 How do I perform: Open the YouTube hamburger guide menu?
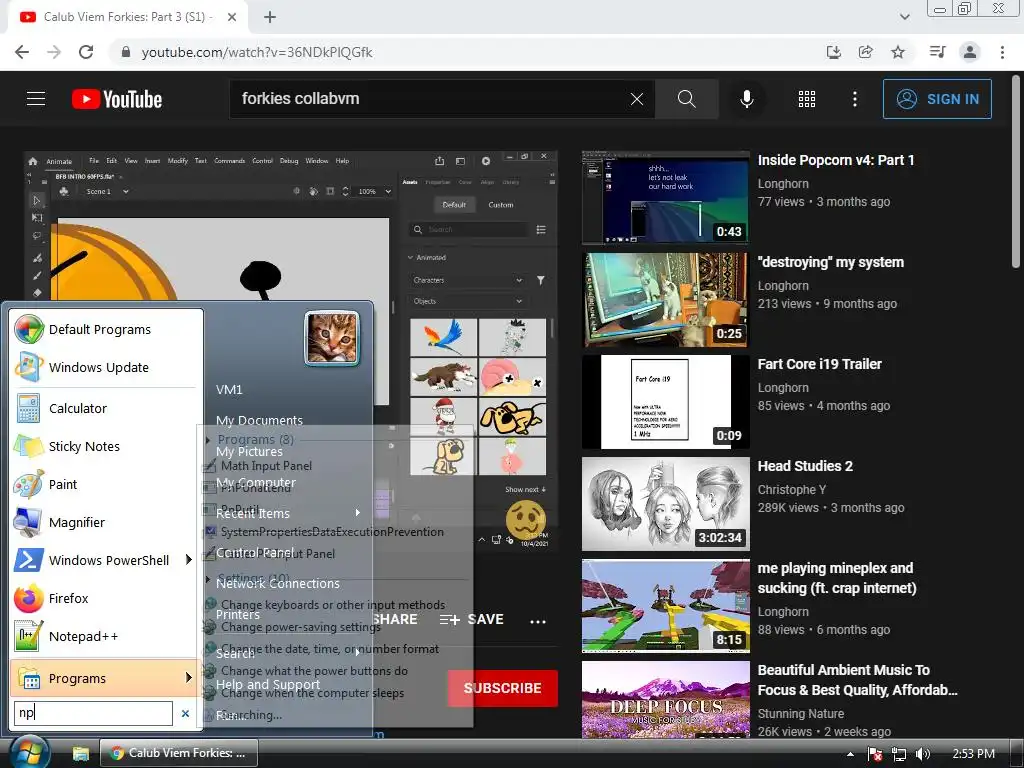point(36,99)
